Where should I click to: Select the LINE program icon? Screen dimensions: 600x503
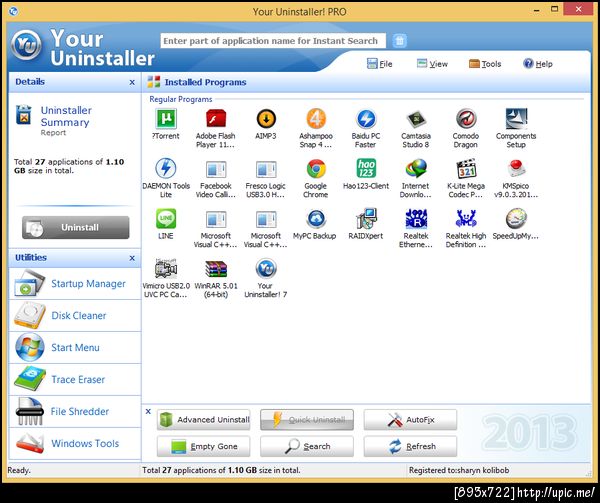click(166, 219)
